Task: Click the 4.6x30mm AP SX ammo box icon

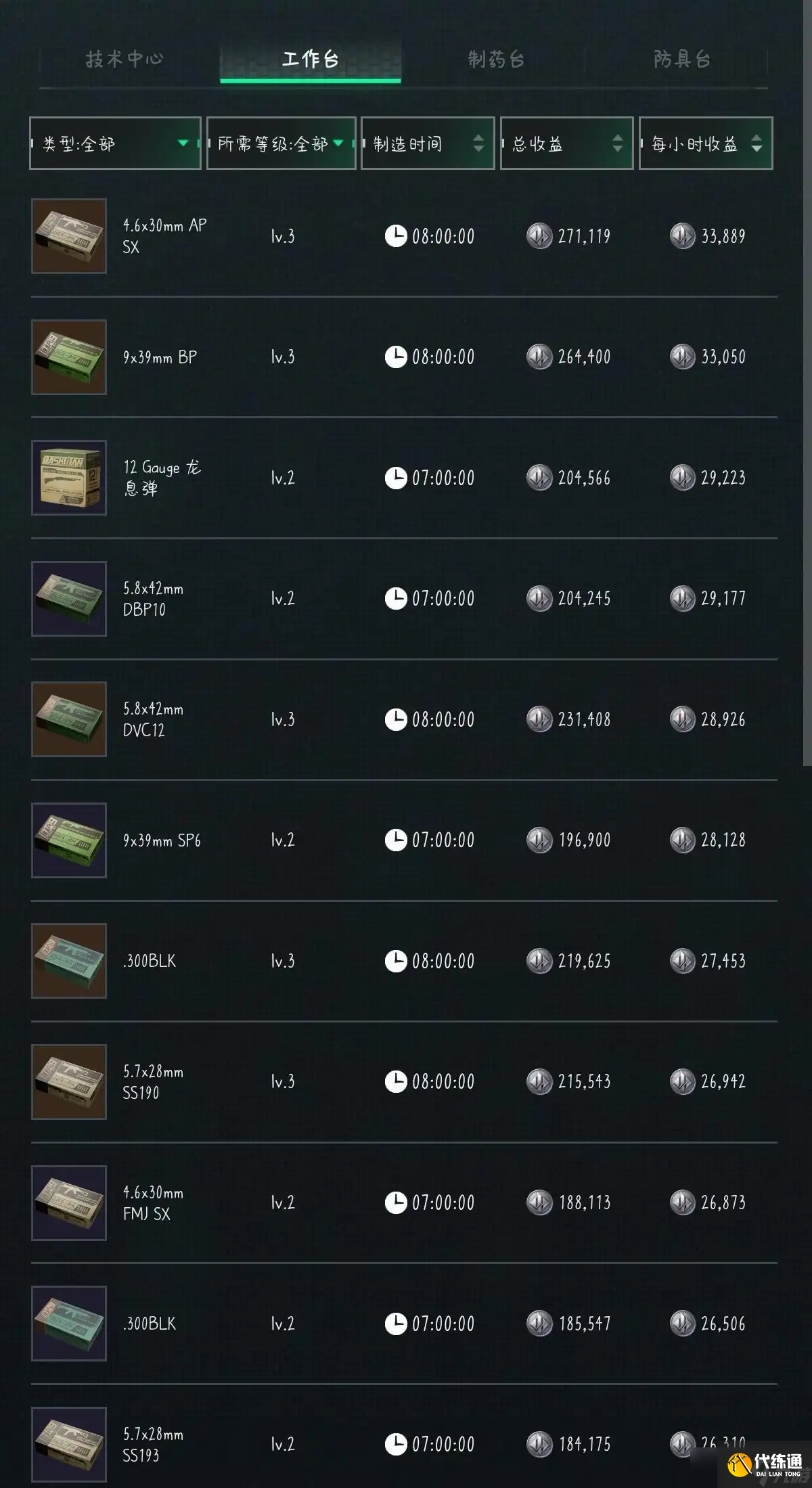Action: [69, 236]
